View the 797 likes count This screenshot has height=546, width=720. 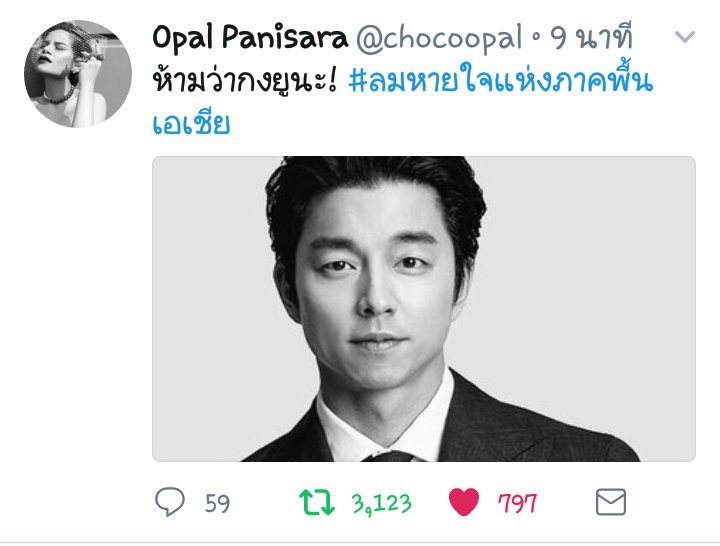click(518, 503)
